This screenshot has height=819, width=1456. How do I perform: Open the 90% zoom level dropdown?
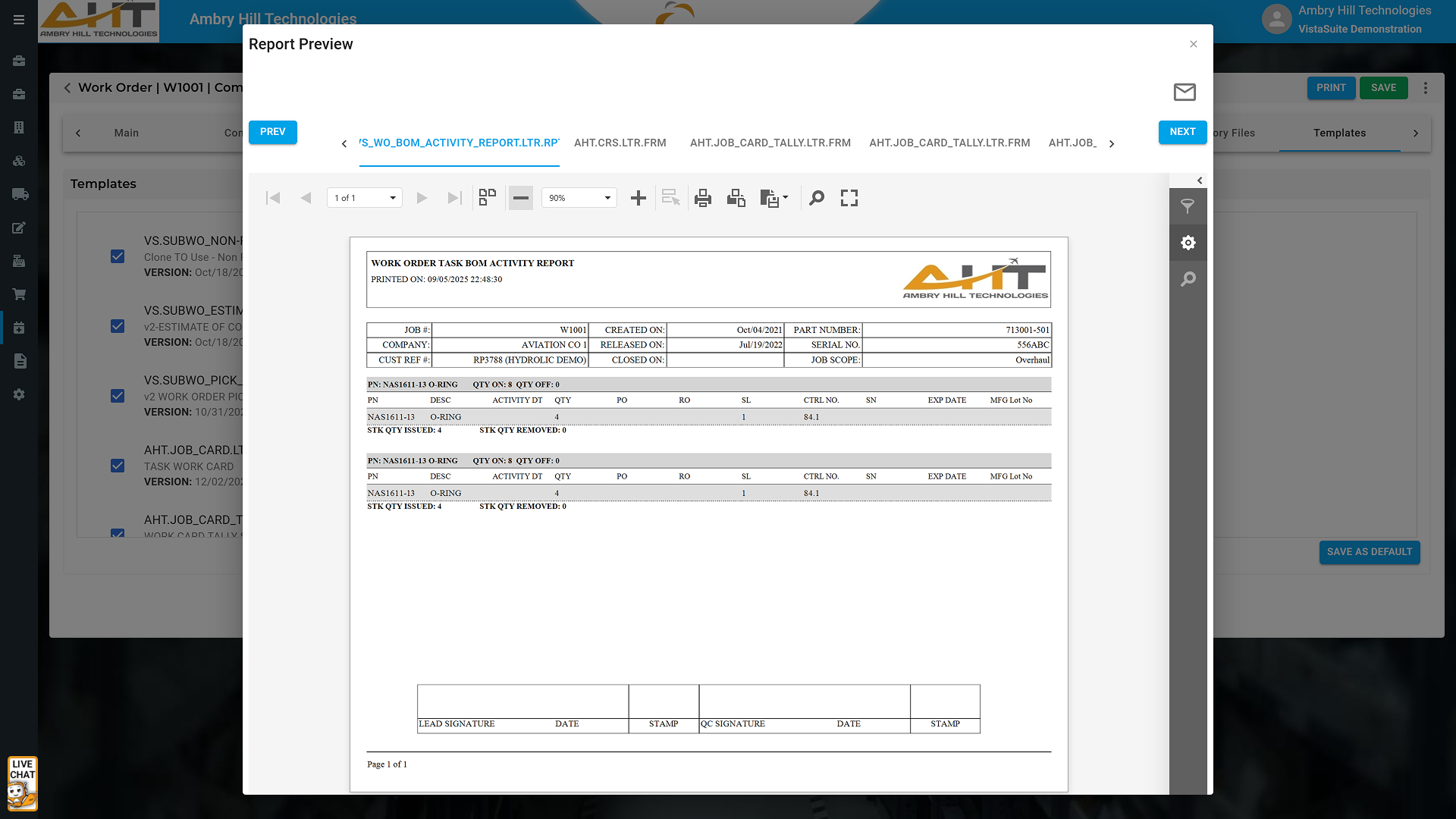(607, 198)
